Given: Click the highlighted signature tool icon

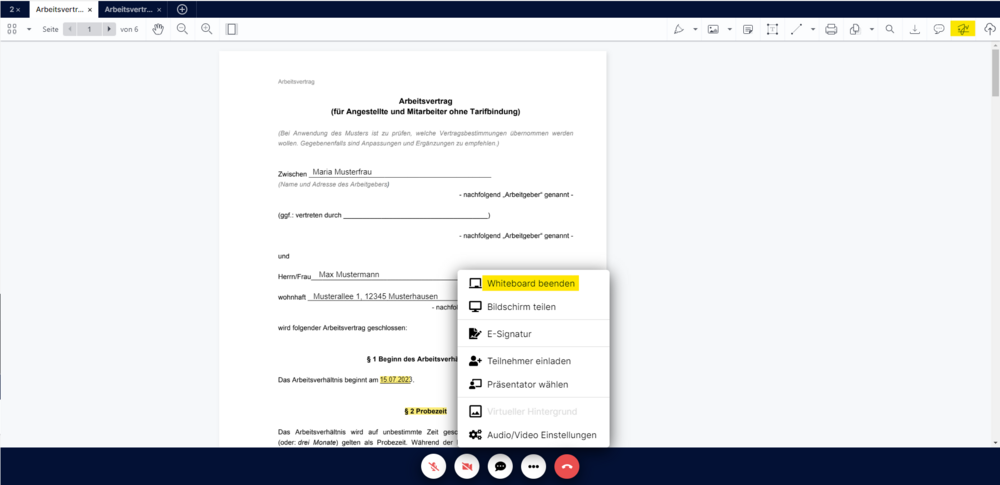Looking at the screenshot, I should [x=963, y=29].
